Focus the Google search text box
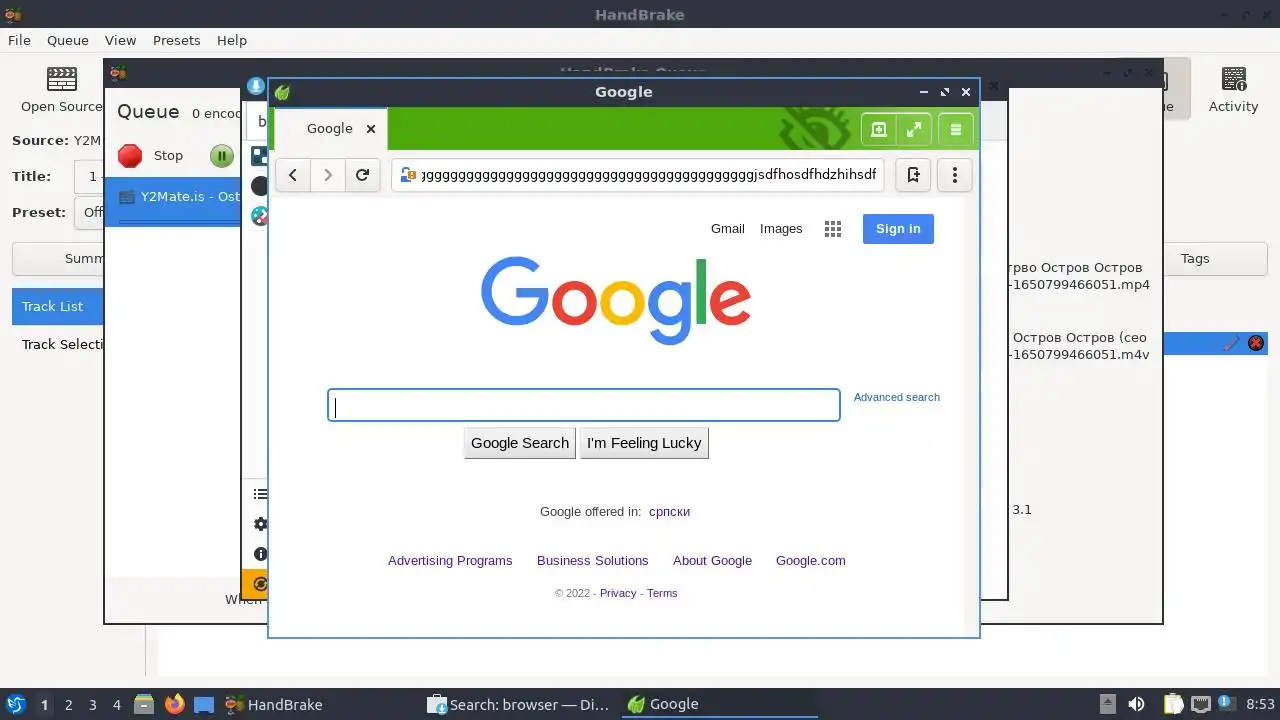This screenshot has height=720, width=1280. pos(584,405)
